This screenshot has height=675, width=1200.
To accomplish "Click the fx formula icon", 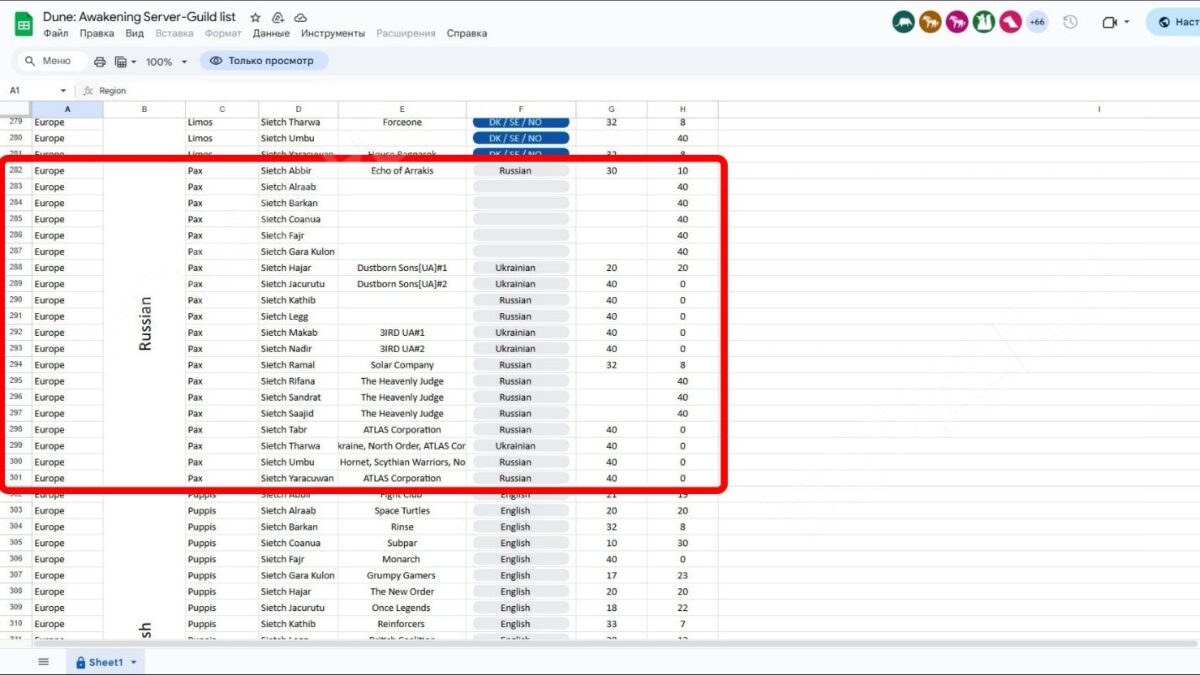I will tap(87, 91).
